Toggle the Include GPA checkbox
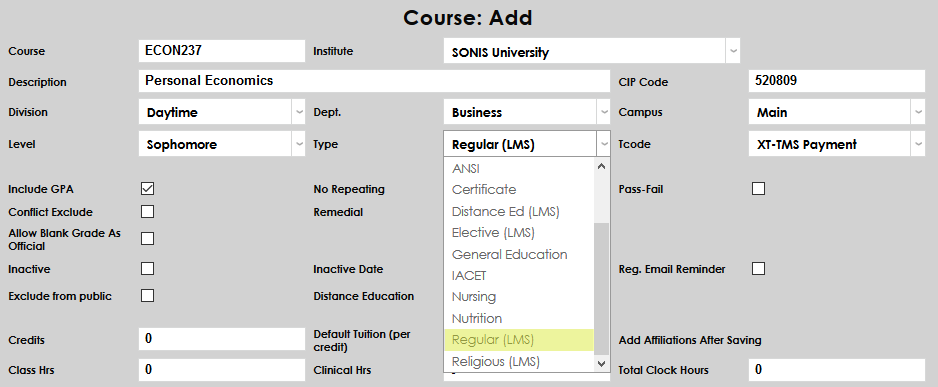Image resolution: width=938 pixels, height=387 pixels. point(147,188)
